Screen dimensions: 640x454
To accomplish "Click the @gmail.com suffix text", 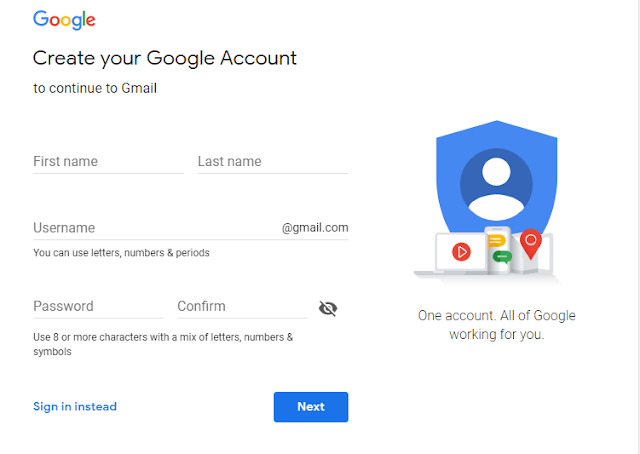I will click(x=315, y=228).
